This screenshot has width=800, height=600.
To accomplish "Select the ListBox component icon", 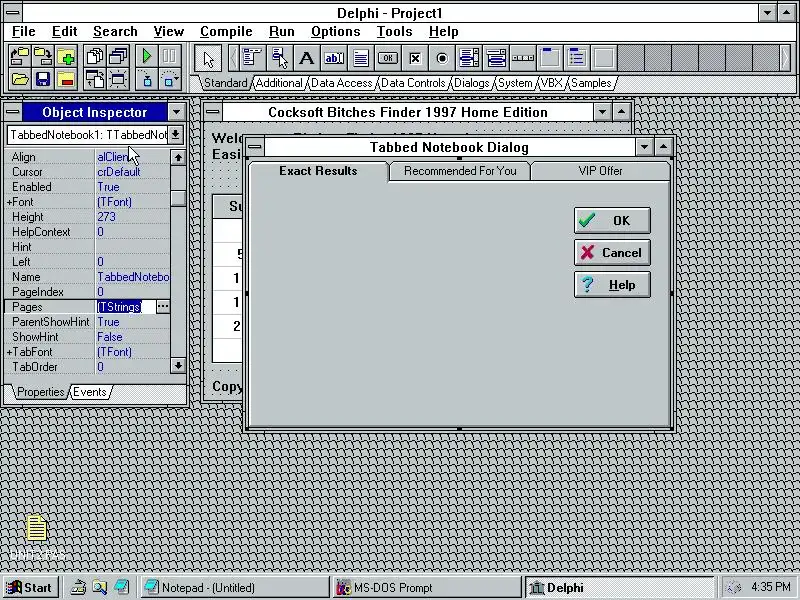I will [x=469, y=58].
